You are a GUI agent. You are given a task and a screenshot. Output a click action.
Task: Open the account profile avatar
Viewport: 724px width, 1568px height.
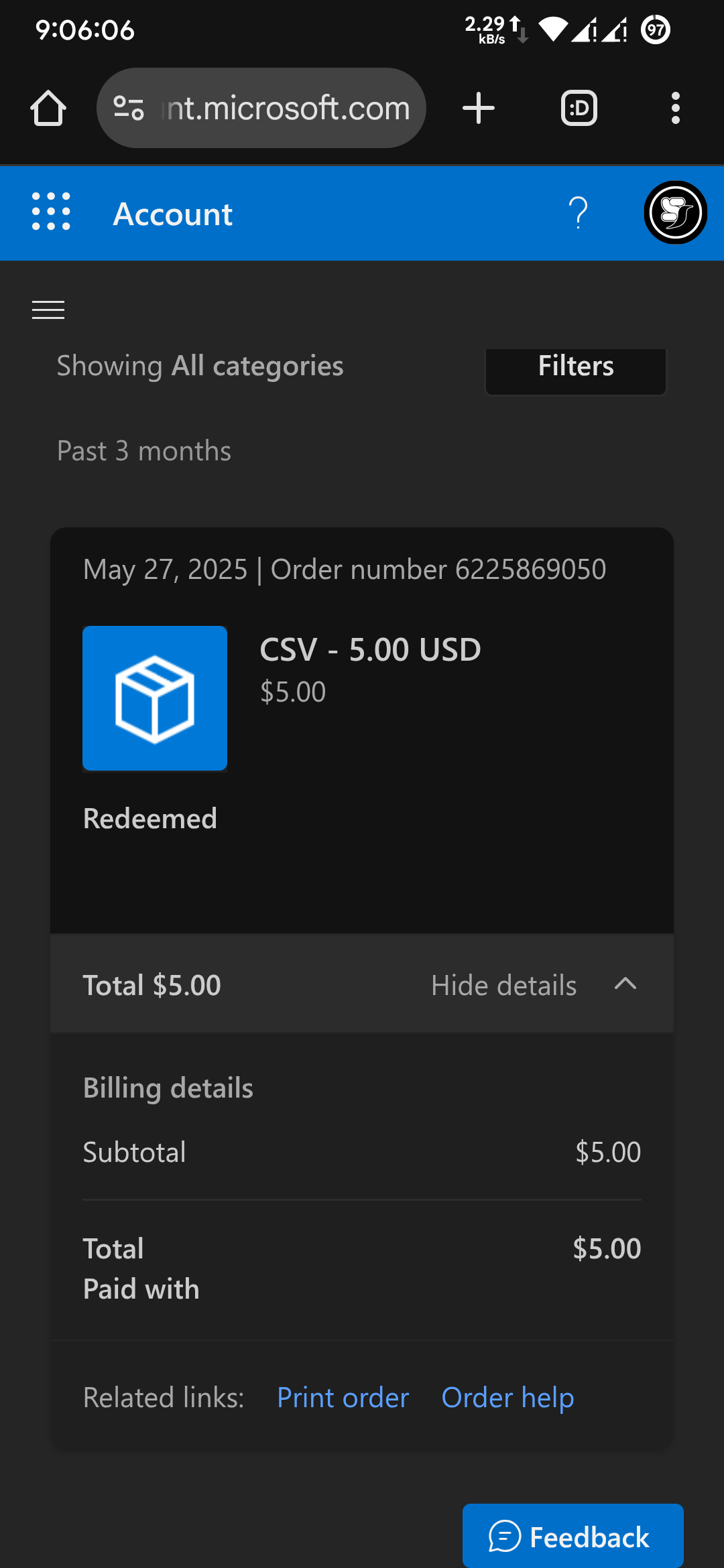tap(675, 212)
